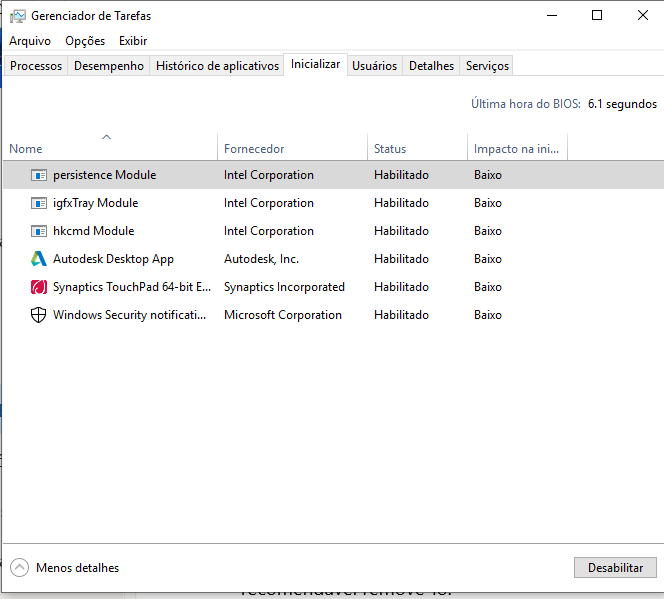Click Autodesk, Inc. vendor cell
664x599 pixels.
click(261, 259)
